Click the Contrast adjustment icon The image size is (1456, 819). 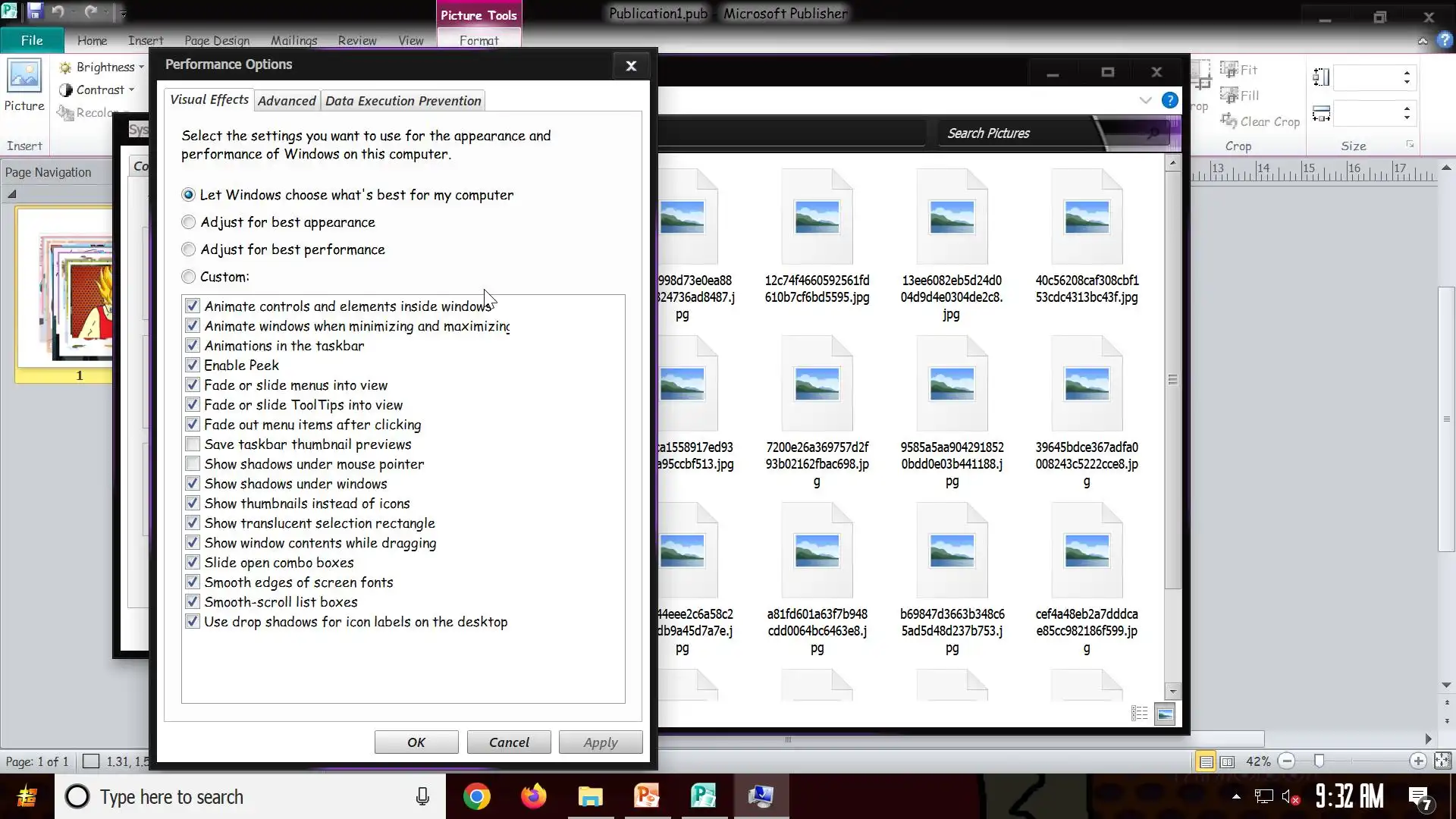pyautogui.click(x=66, y=90)
